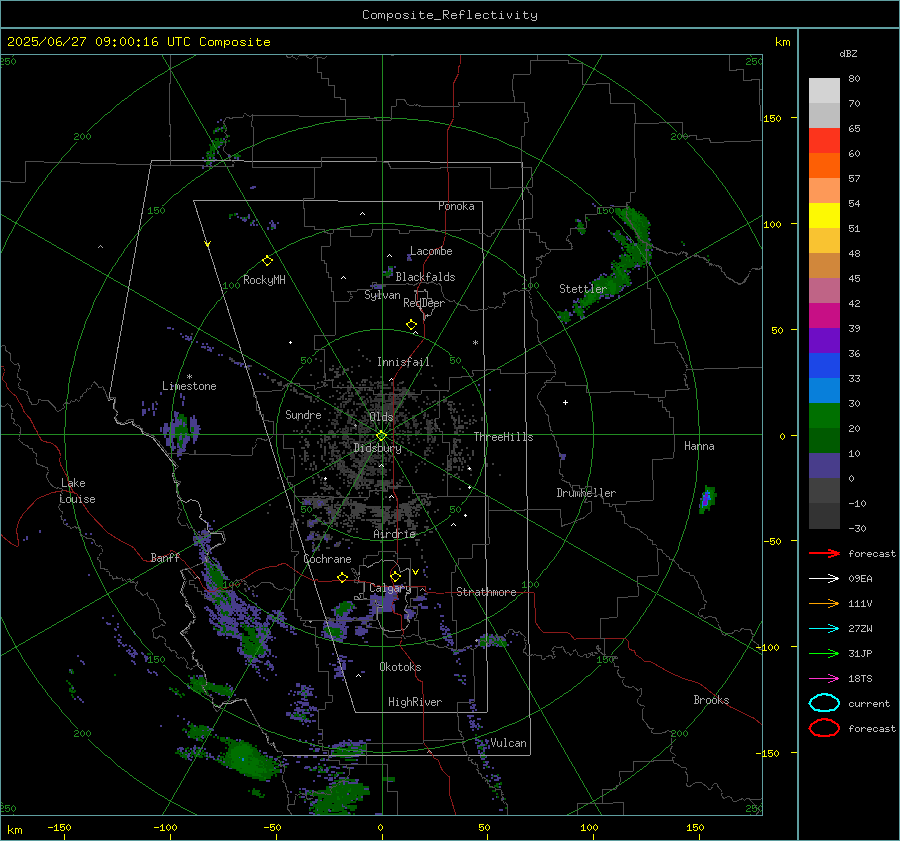
Task: Click the white plus marker west of Hanna
Action: 565,402
